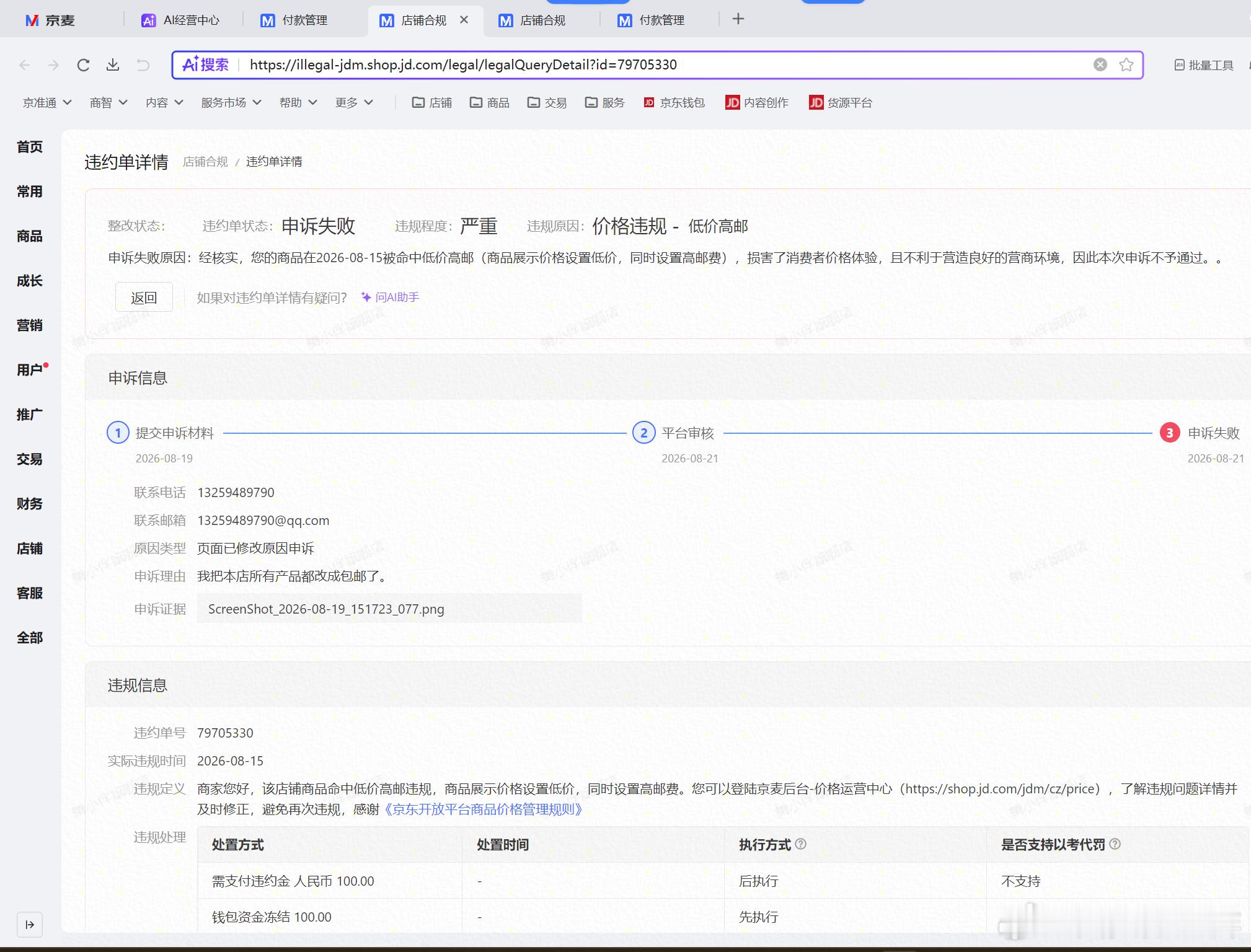
Task: Open the 服务 bookmark folder
Action: point(605,102)
